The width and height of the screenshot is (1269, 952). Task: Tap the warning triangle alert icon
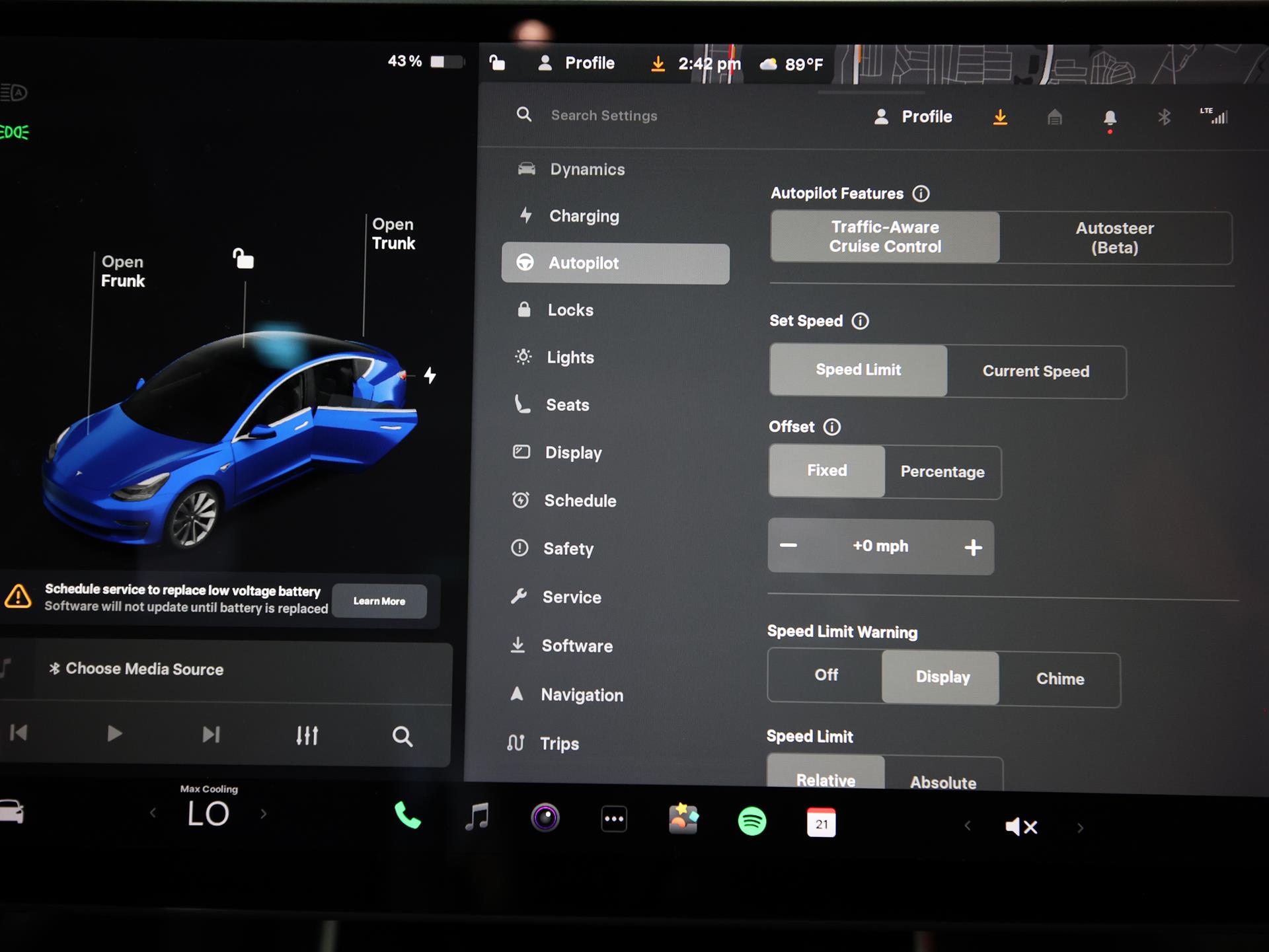coord(18,596)
